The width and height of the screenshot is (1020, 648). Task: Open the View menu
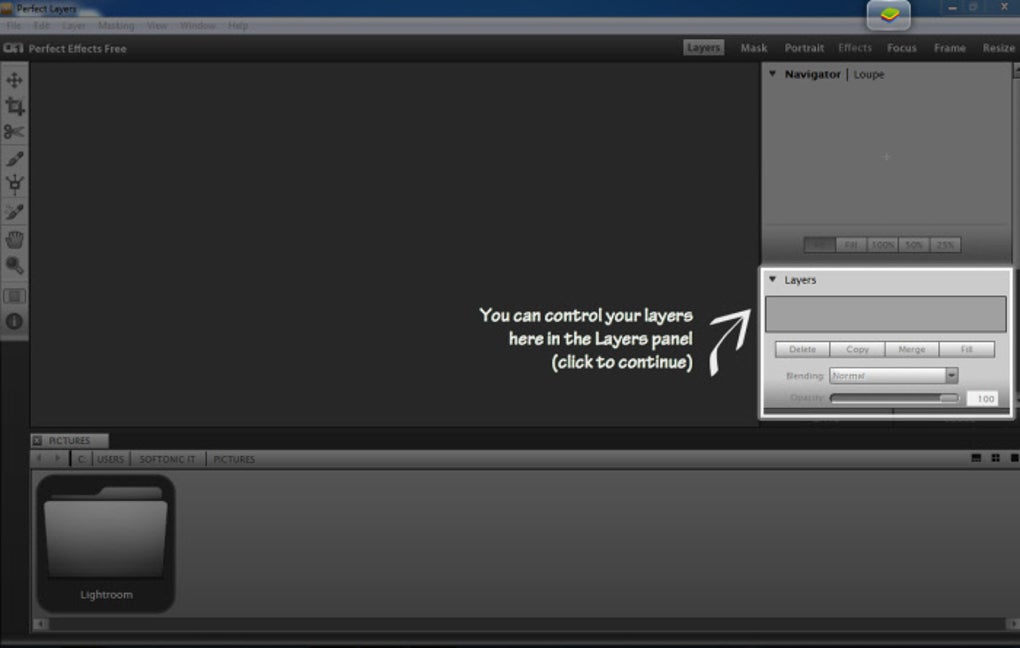157,25
